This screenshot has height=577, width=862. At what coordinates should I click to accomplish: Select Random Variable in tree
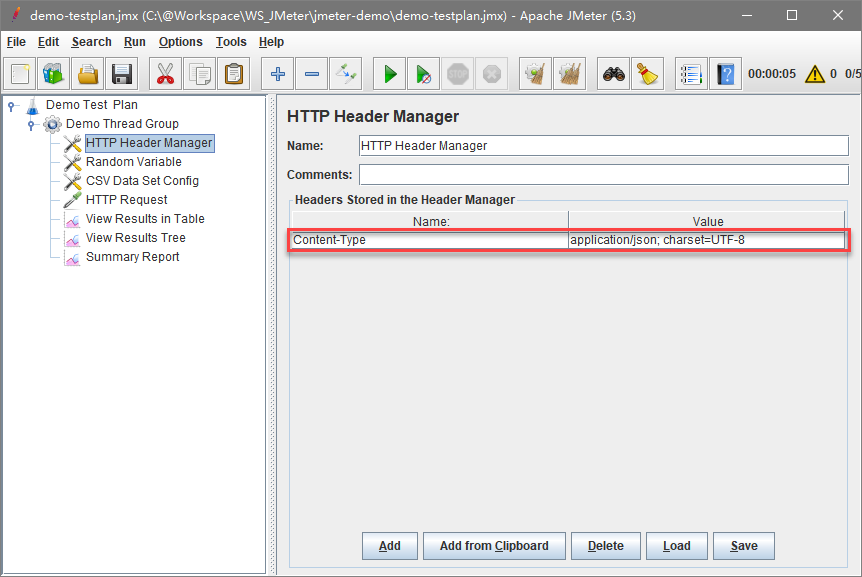tap(134, 162)
